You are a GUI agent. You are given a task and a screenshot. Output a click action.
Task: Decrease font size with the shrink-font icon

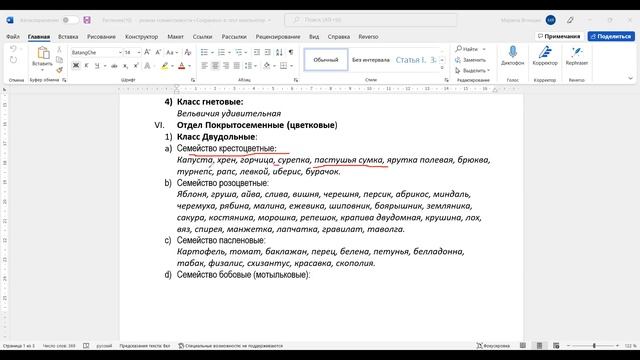click(x=158, y=52)
